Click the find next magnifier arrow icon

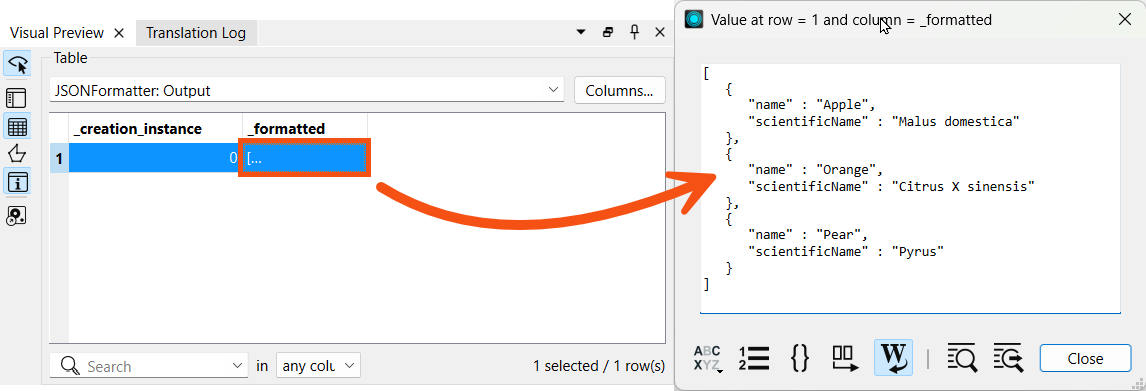[1008, 358]
